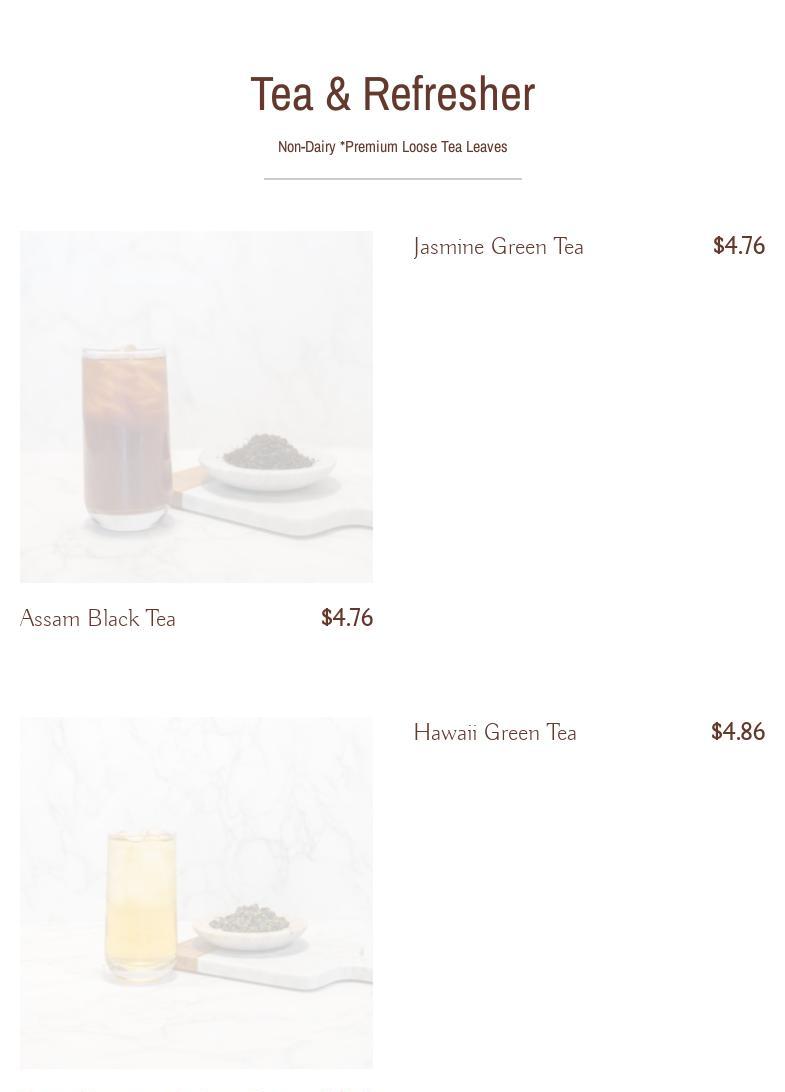Click the $4.76 price beside Jasmine Green Tea
Image resolution: width=785 pixels, height=1092 pixels.
pyautogui.click(x=739, y=246)
